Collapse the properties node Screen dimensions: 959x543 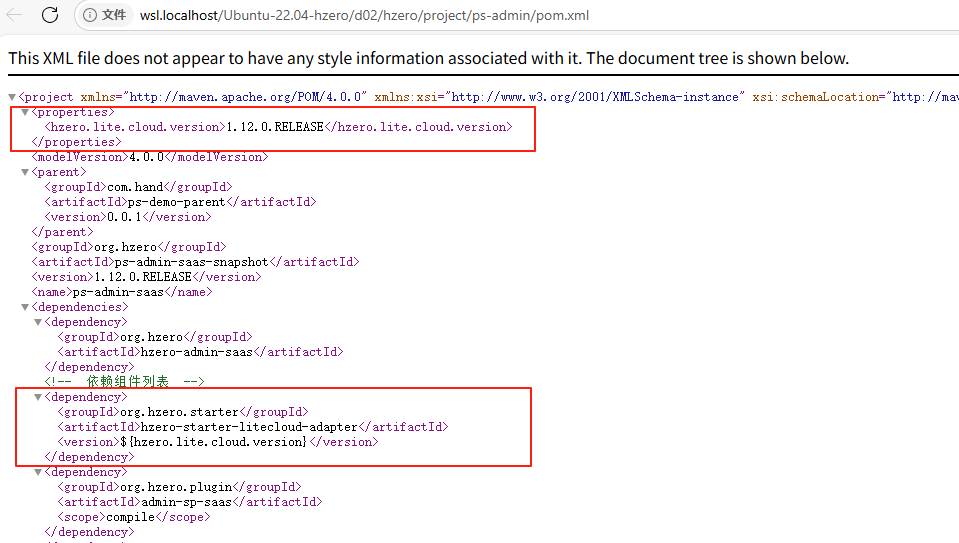point(25,112)
